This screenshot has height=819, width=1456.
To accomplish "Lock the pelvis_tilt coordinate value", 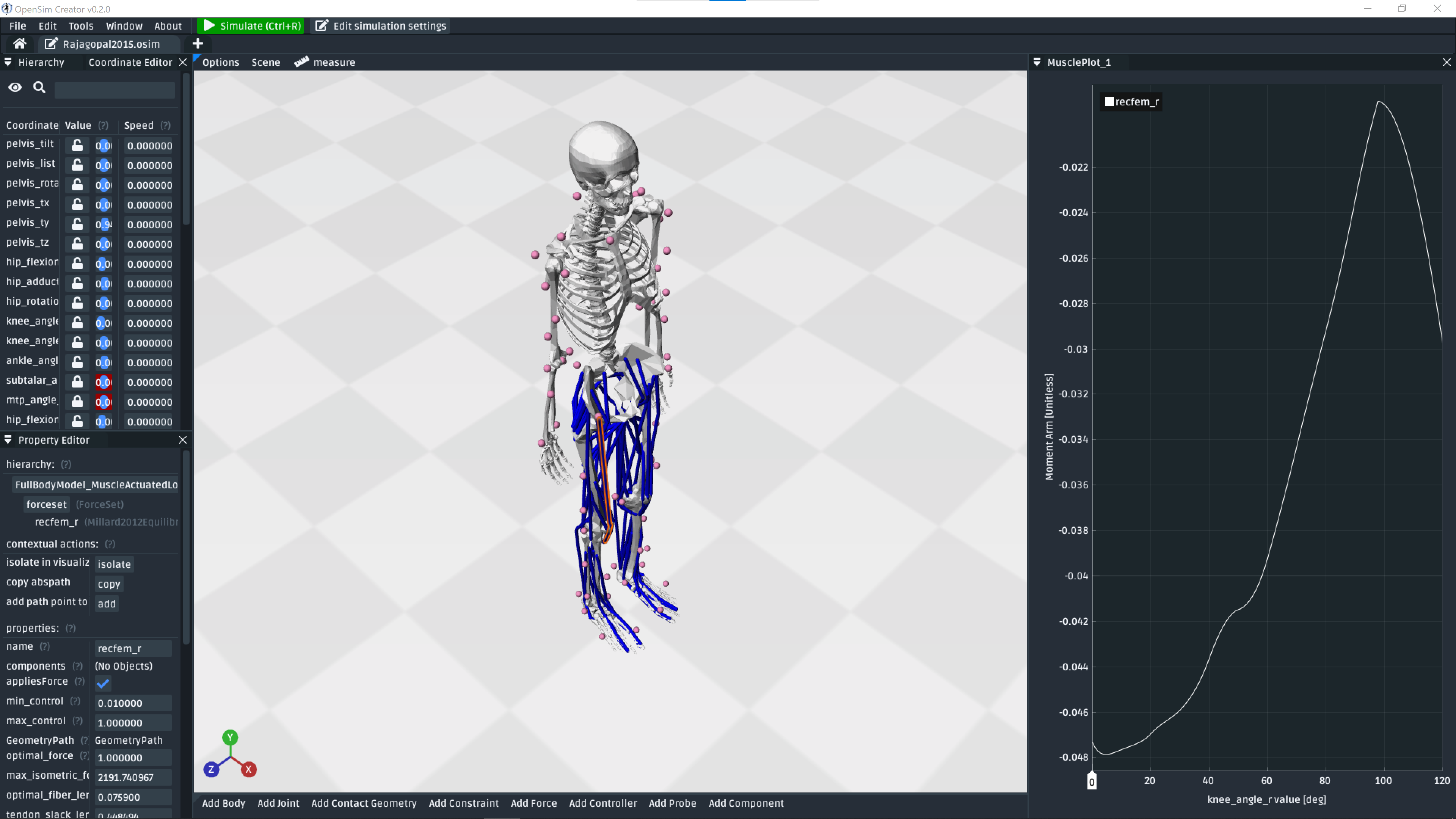I will coord(77,145).
